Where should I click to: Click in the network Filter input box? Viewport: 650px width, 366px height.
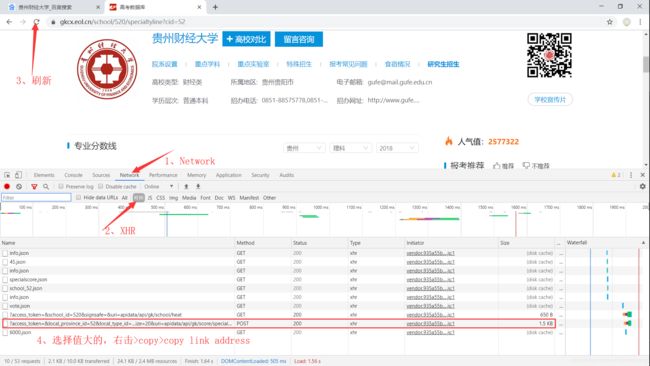36,198
